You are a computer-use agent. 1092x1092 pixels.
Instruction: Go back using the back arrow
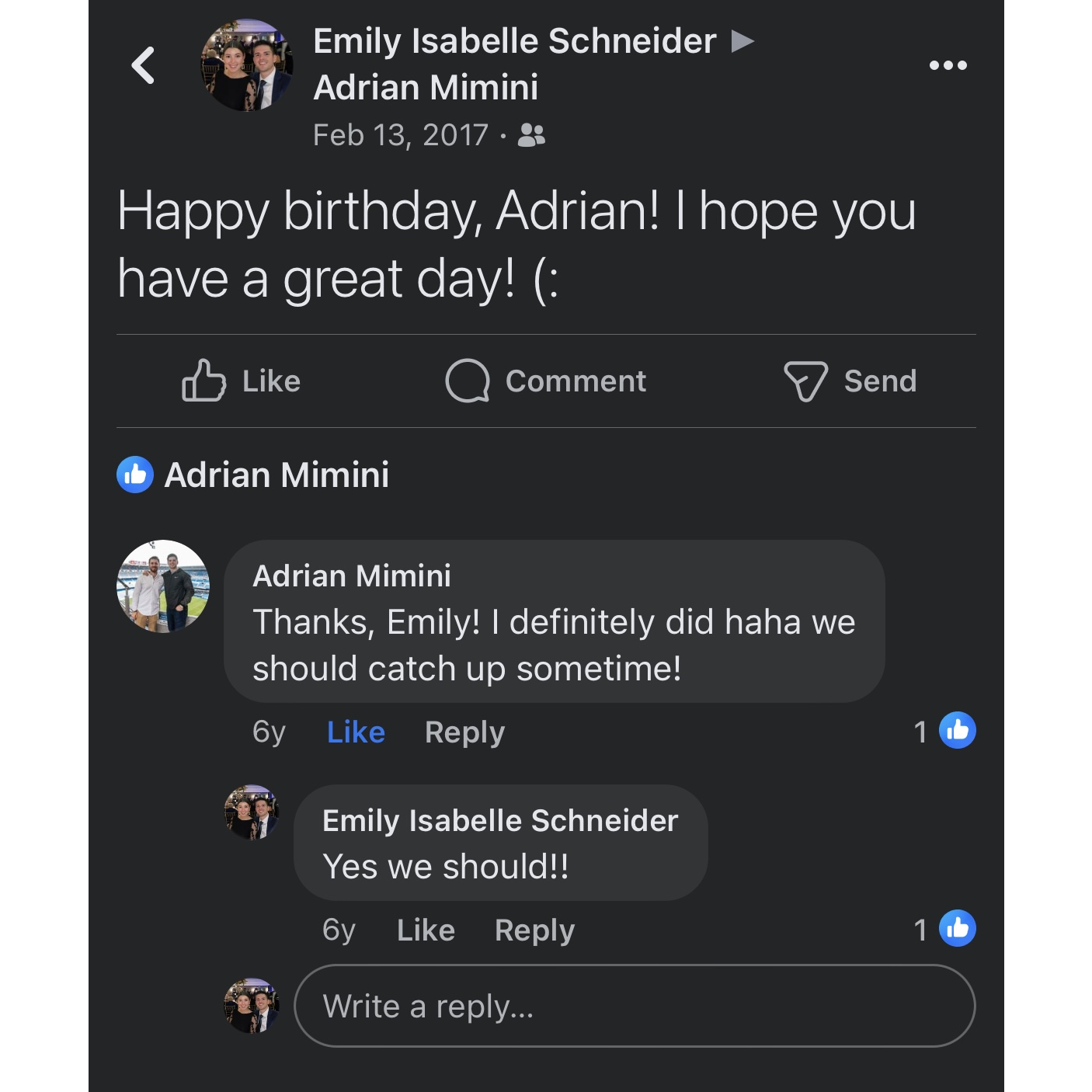tap(143, 65)
